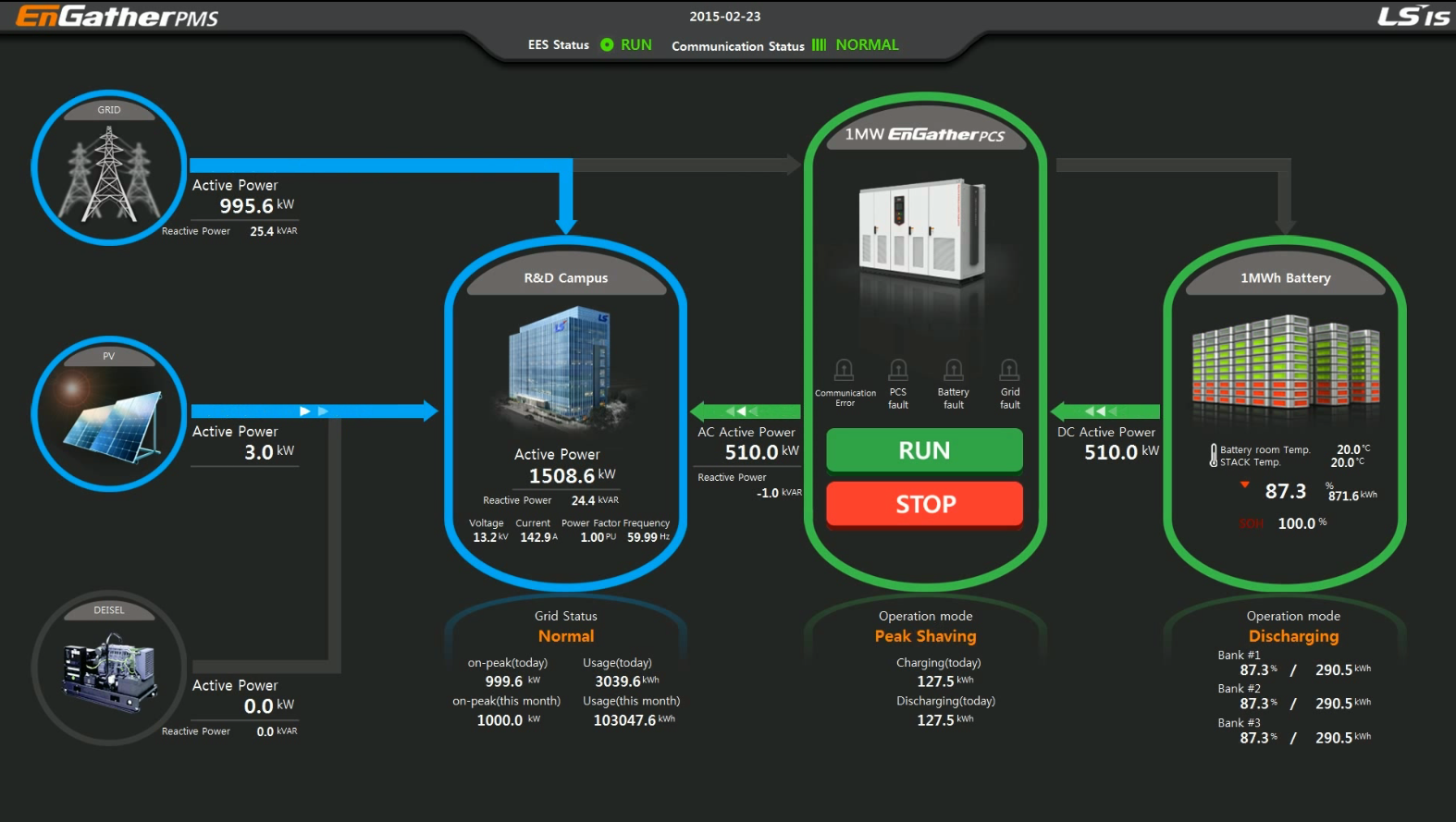Screen dimensions: 1456x822
Task: Click the green RUN button
Action: click(924, 450)
